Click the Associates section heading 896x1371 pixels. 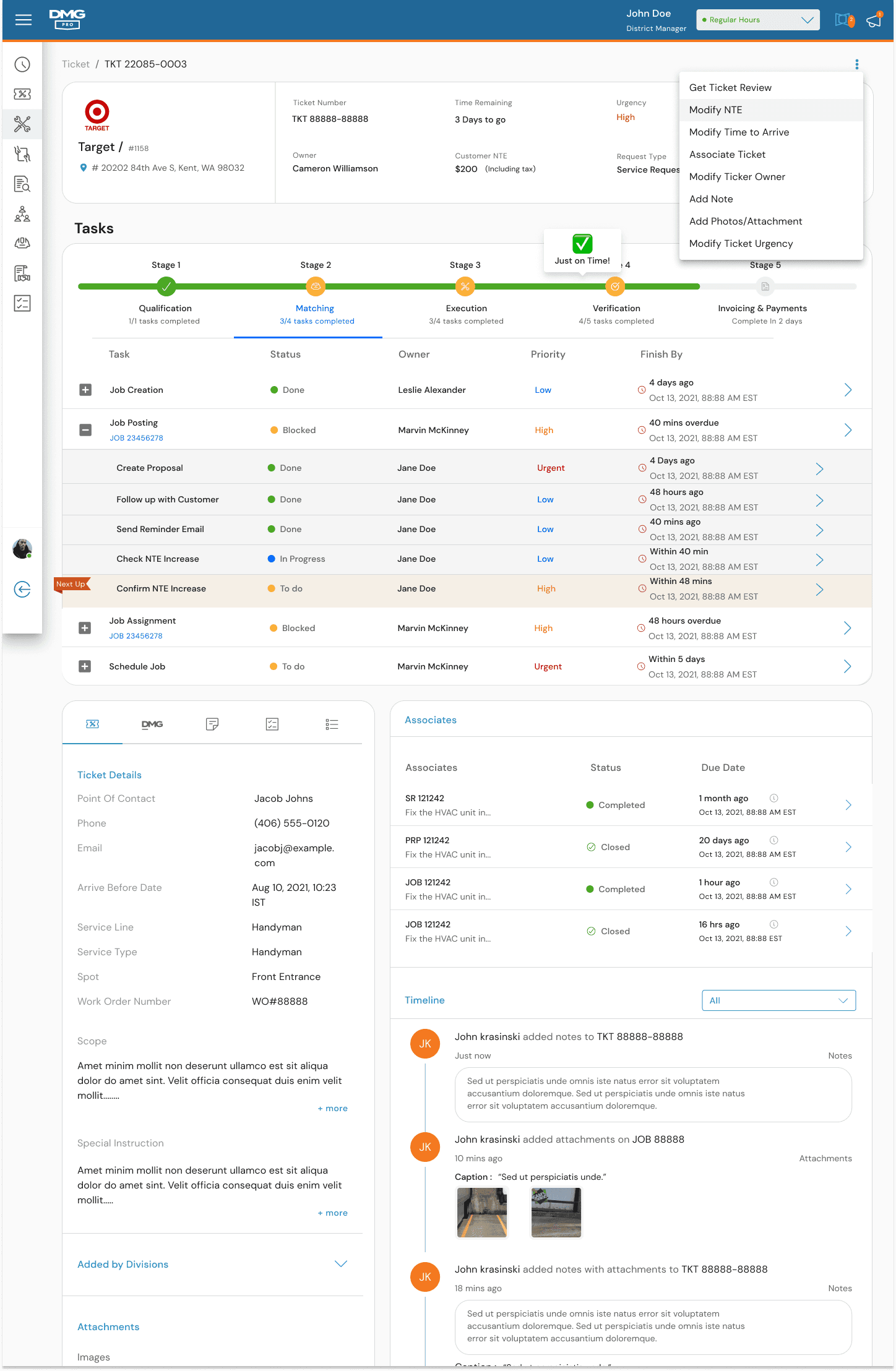coord(431,720)
